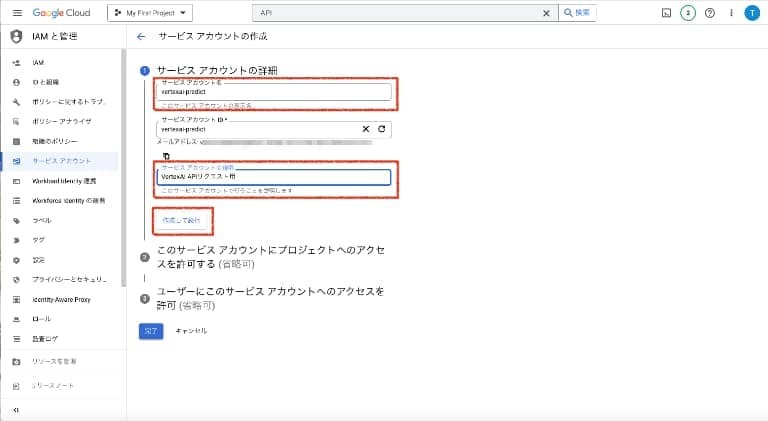Viewport: 768px width, 421px height.
Task: Open Workload Identity 連携 in the sidebar
Action: [x=61, y=181]
